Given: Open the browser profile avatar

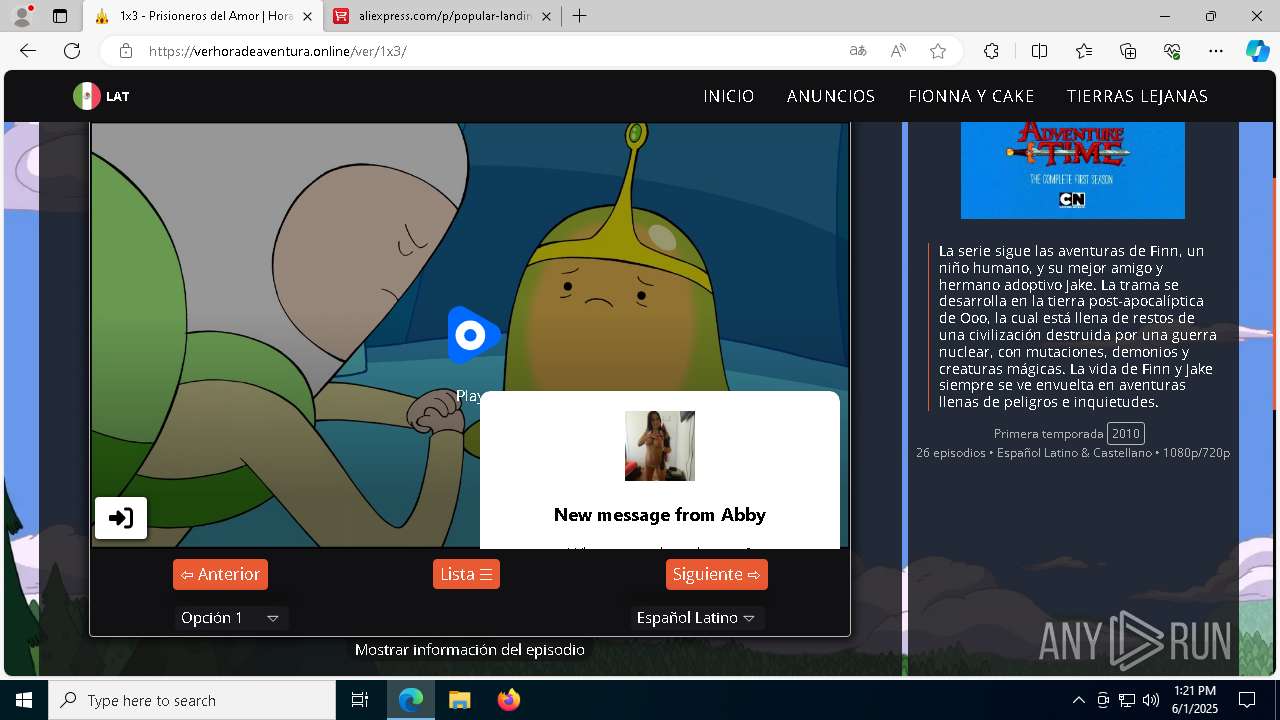Looking at the screenshot, I should pyautogui.click(x=22, y=16).
